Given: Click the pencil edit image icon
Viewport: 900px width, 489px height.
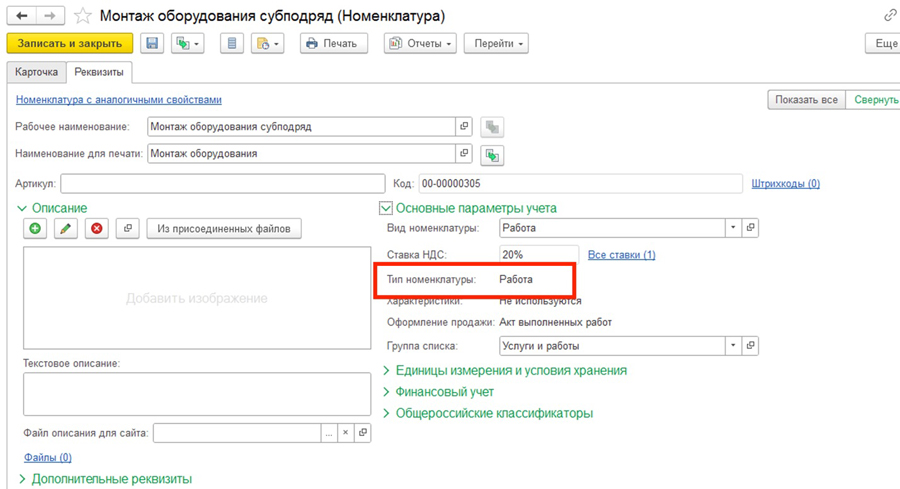Looking at the screenshot, I should [65, 229].
